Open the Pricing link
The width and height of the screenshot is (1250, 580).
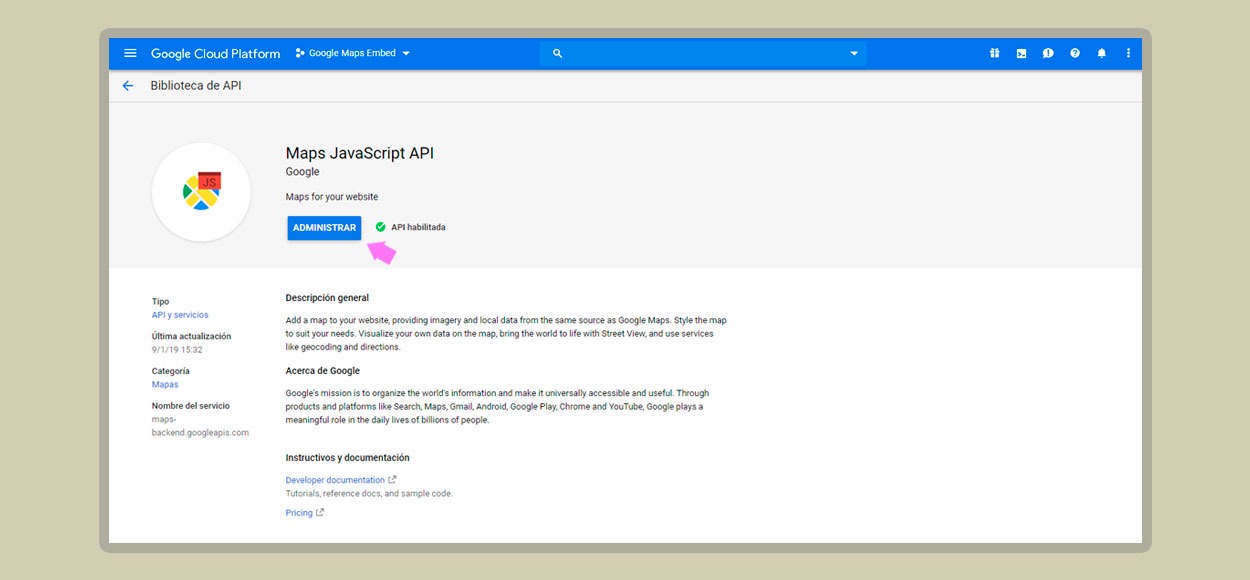tap(299, 513)
